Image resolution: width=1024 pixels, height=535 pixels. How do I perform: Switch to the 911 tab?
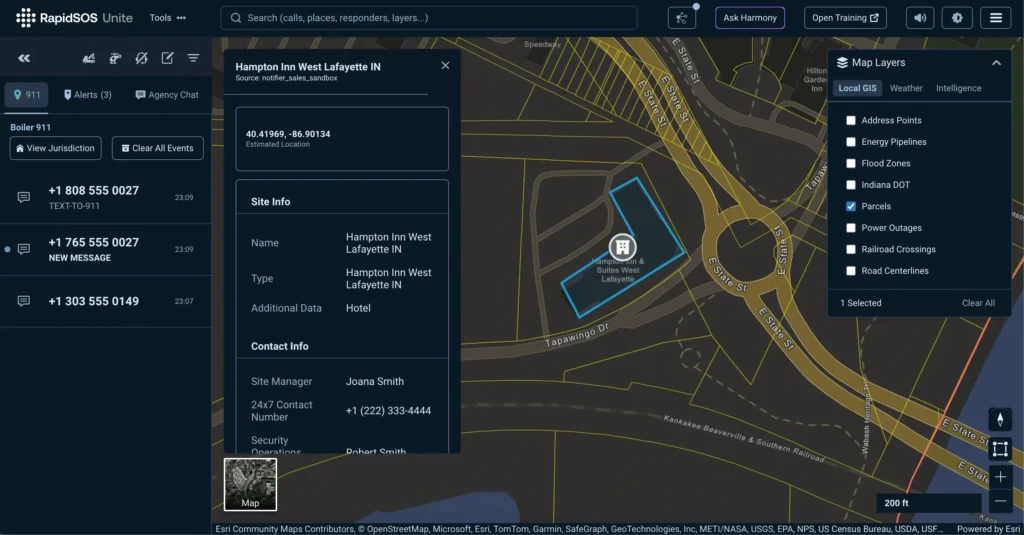(x=27, y=95)
